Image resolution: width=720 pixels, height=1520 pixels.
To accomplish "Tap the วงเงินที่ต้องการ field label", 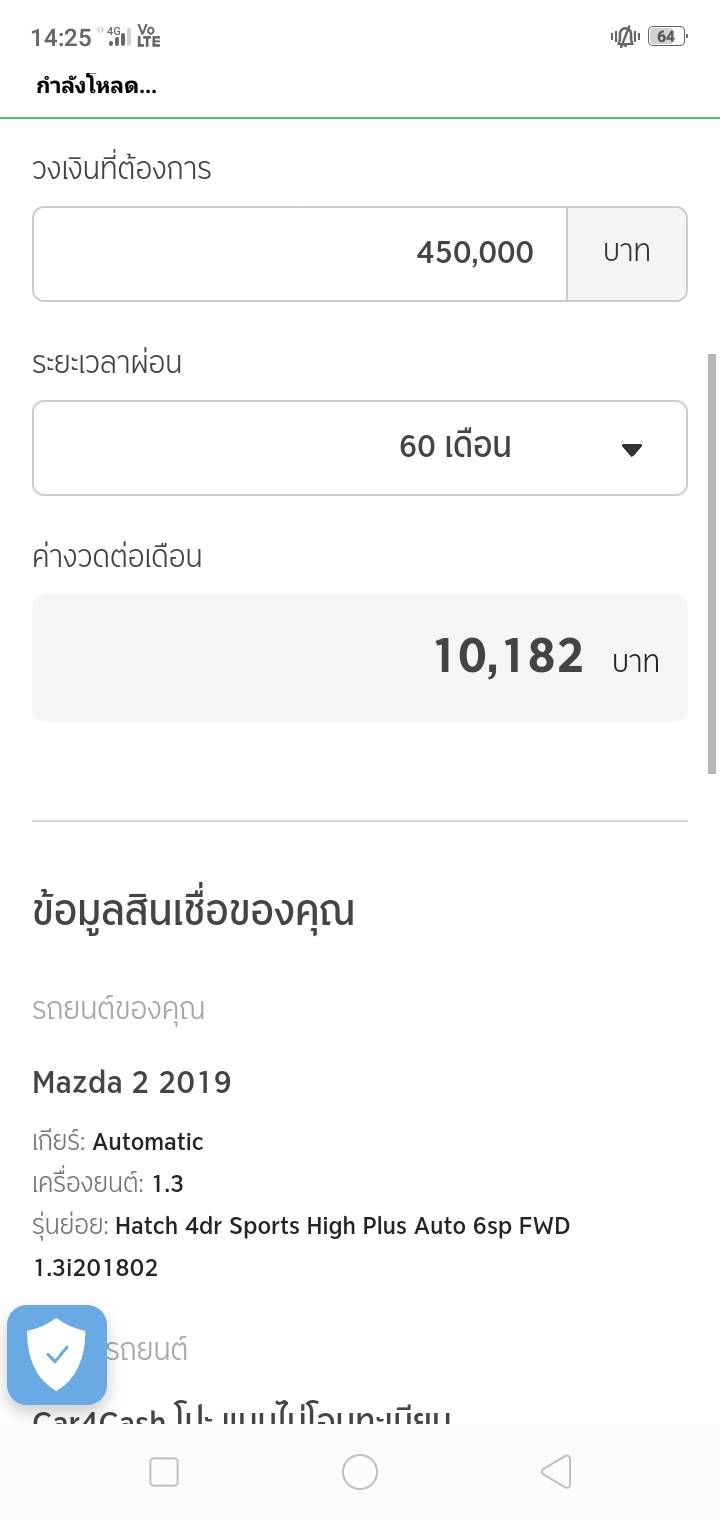I will tap(121, 169).
